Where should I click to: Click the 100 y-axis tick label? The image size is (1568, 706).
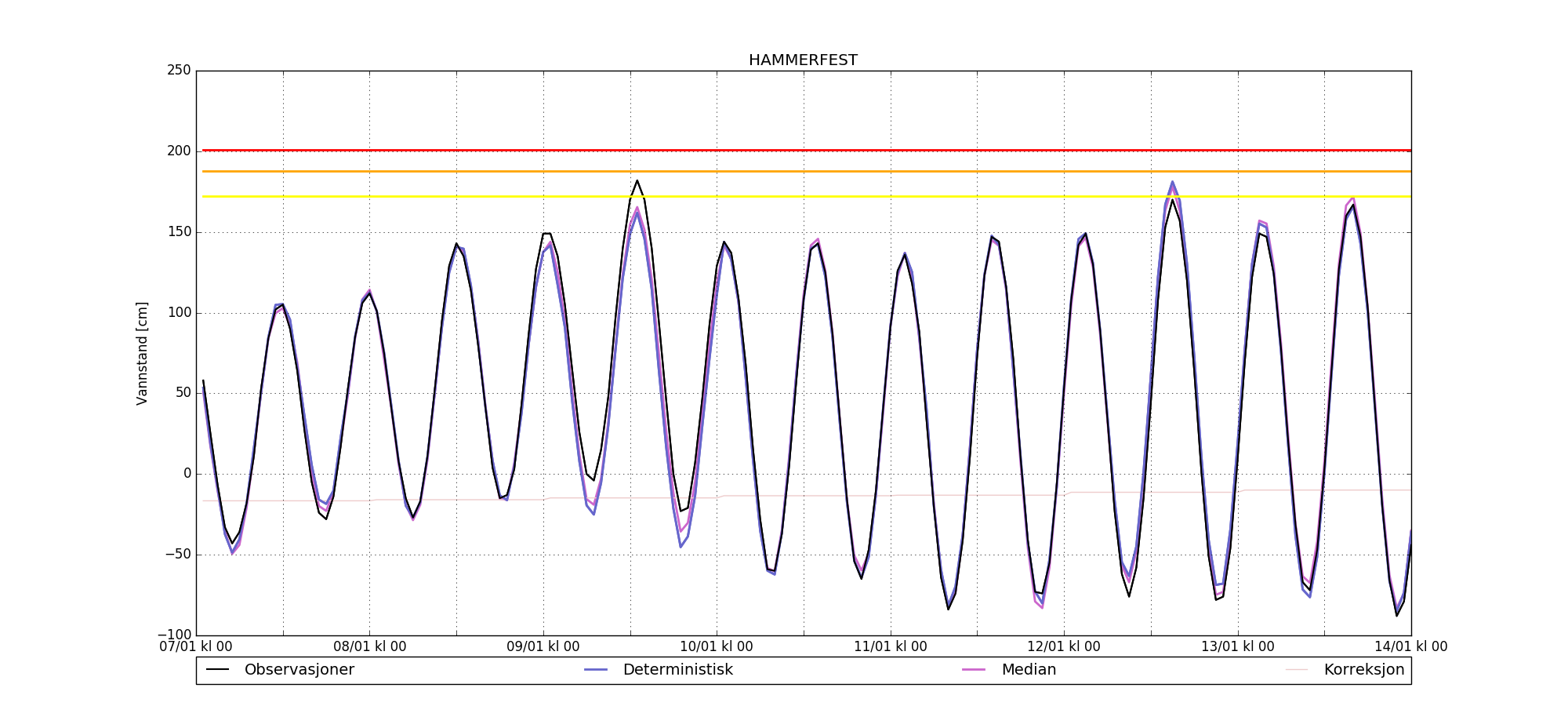[179, 313]
